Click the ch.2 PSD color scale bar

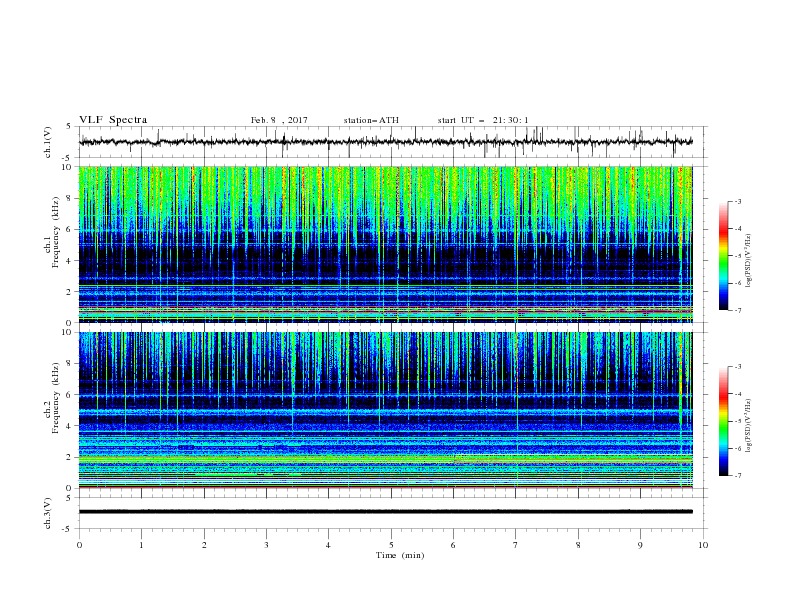coord(724,421)
